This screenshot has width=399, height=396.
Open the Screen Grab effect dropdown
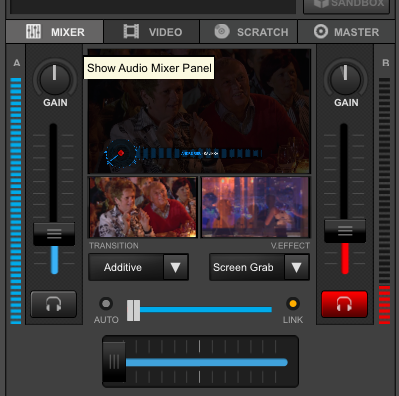[x=297, y=267]
